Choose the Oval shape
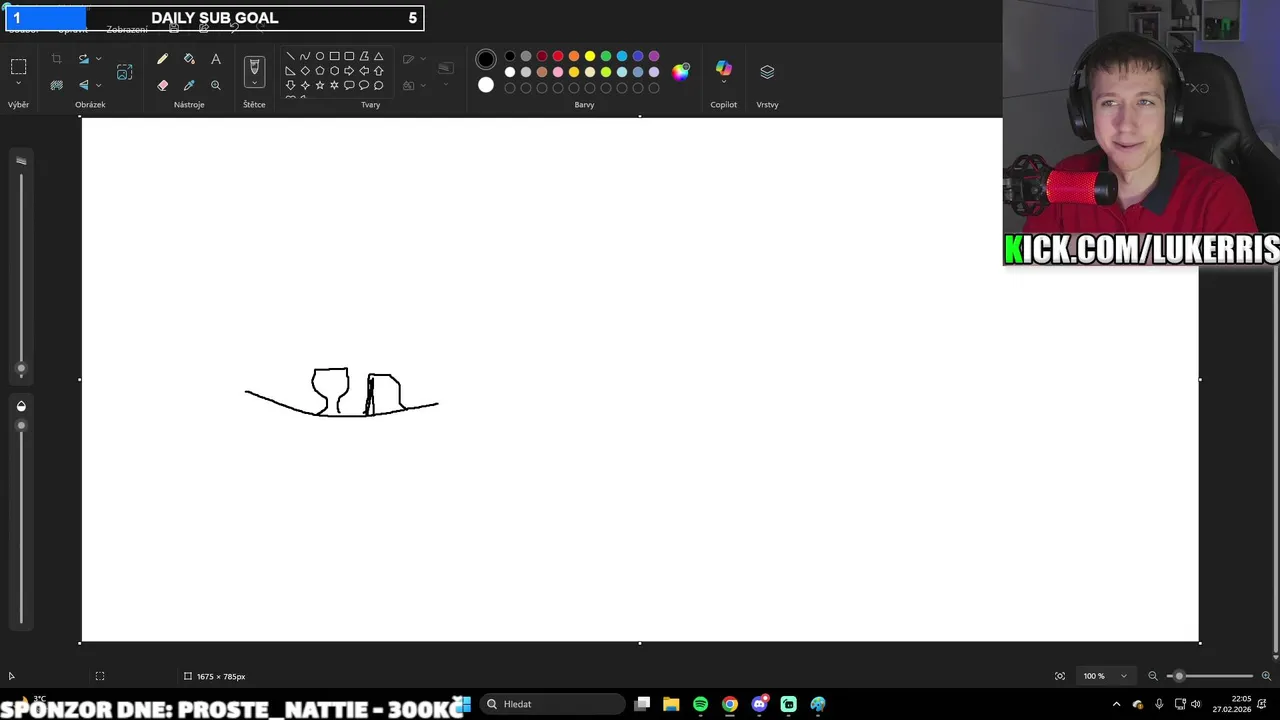The width and height of the screenshot is (1280, 720). [x=320, y=56]
